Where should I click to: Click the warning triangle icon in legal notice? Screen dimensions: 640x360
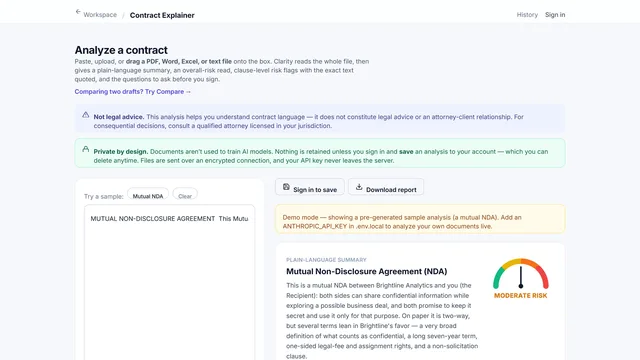[85, 115]
